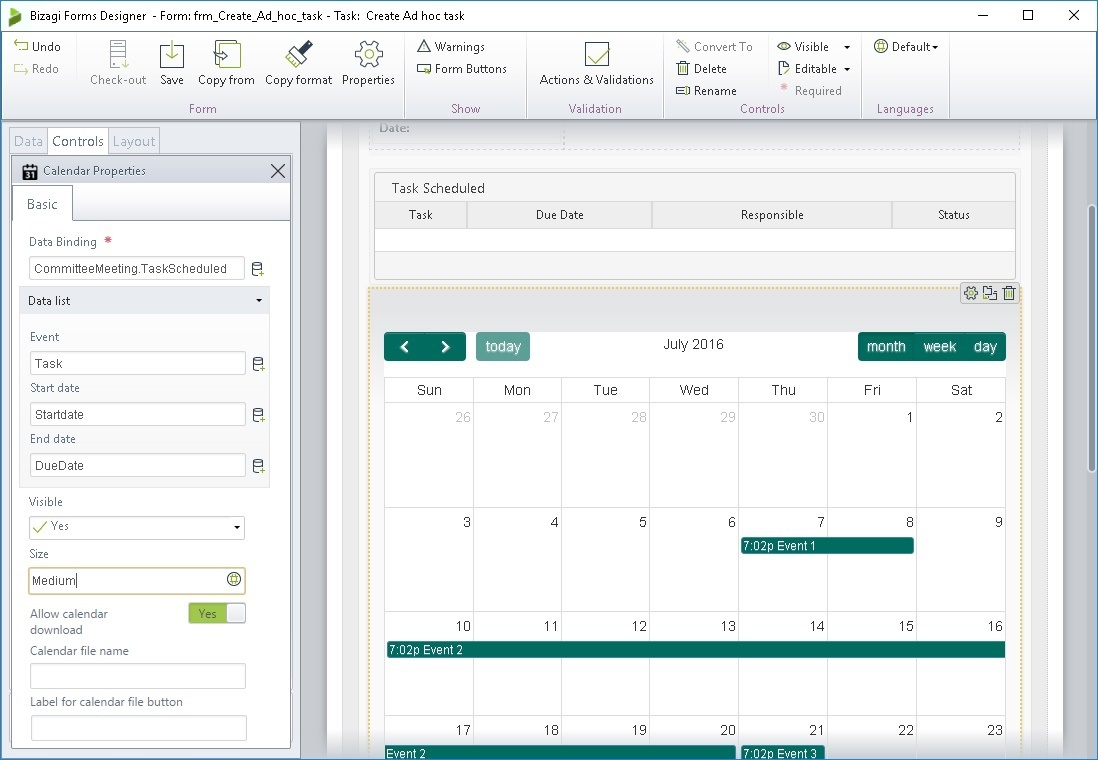
Task: Switch the calendar to week view
Action: [x=939, y=346]
